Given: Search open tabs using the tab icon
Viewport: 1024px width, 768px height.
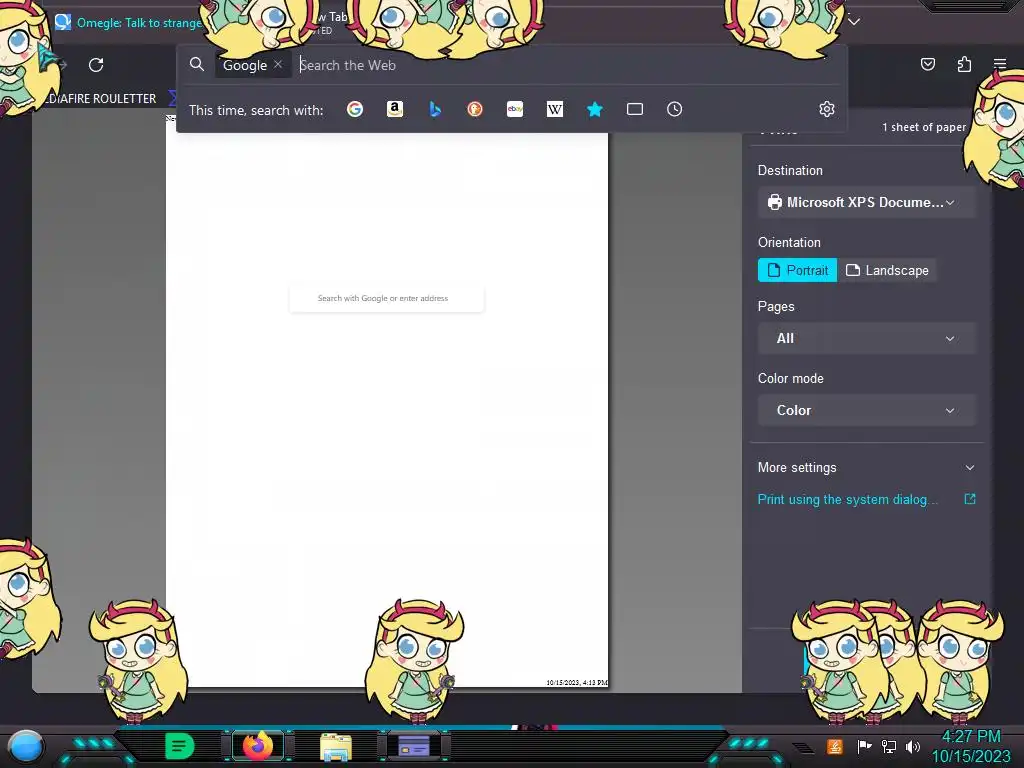Looking at the screenshot, I should click(x=635, y=109).
